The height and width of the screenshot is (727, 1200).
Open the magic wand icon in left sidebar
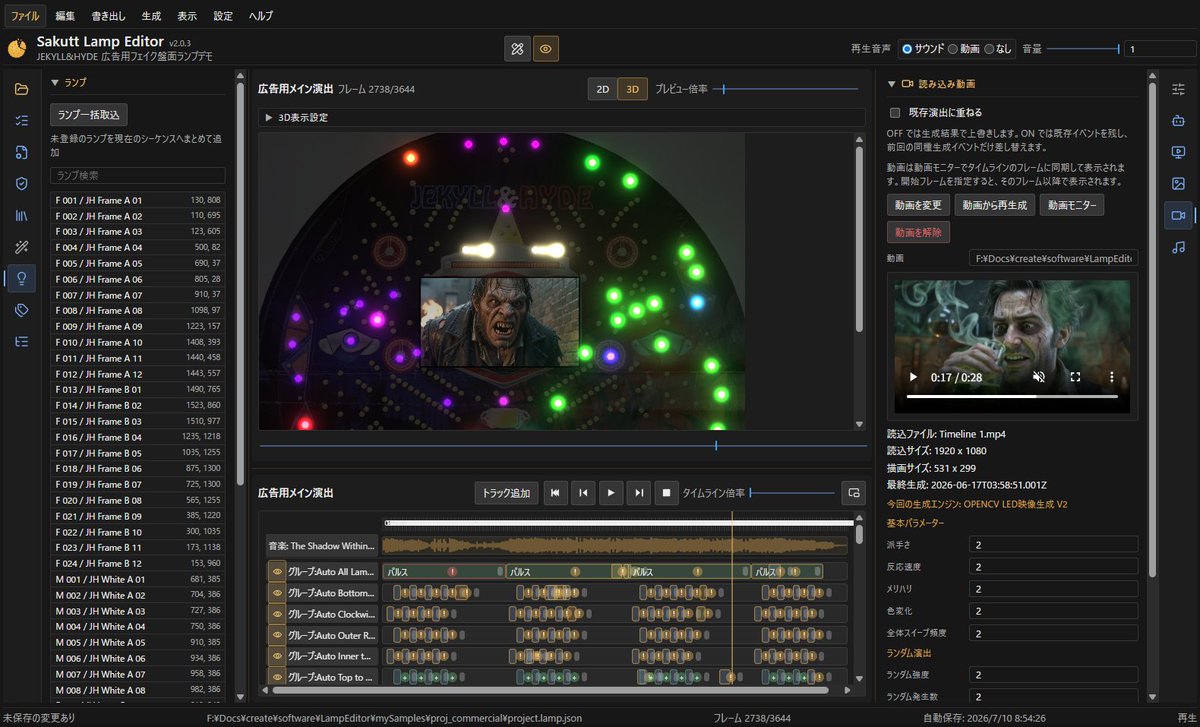coord(21,247)
